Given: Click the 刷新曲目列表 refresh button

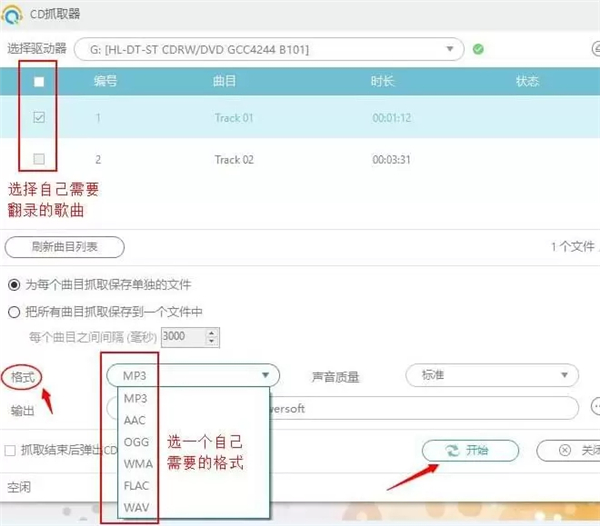Looking at the screenshot, I should pos(65,247).
